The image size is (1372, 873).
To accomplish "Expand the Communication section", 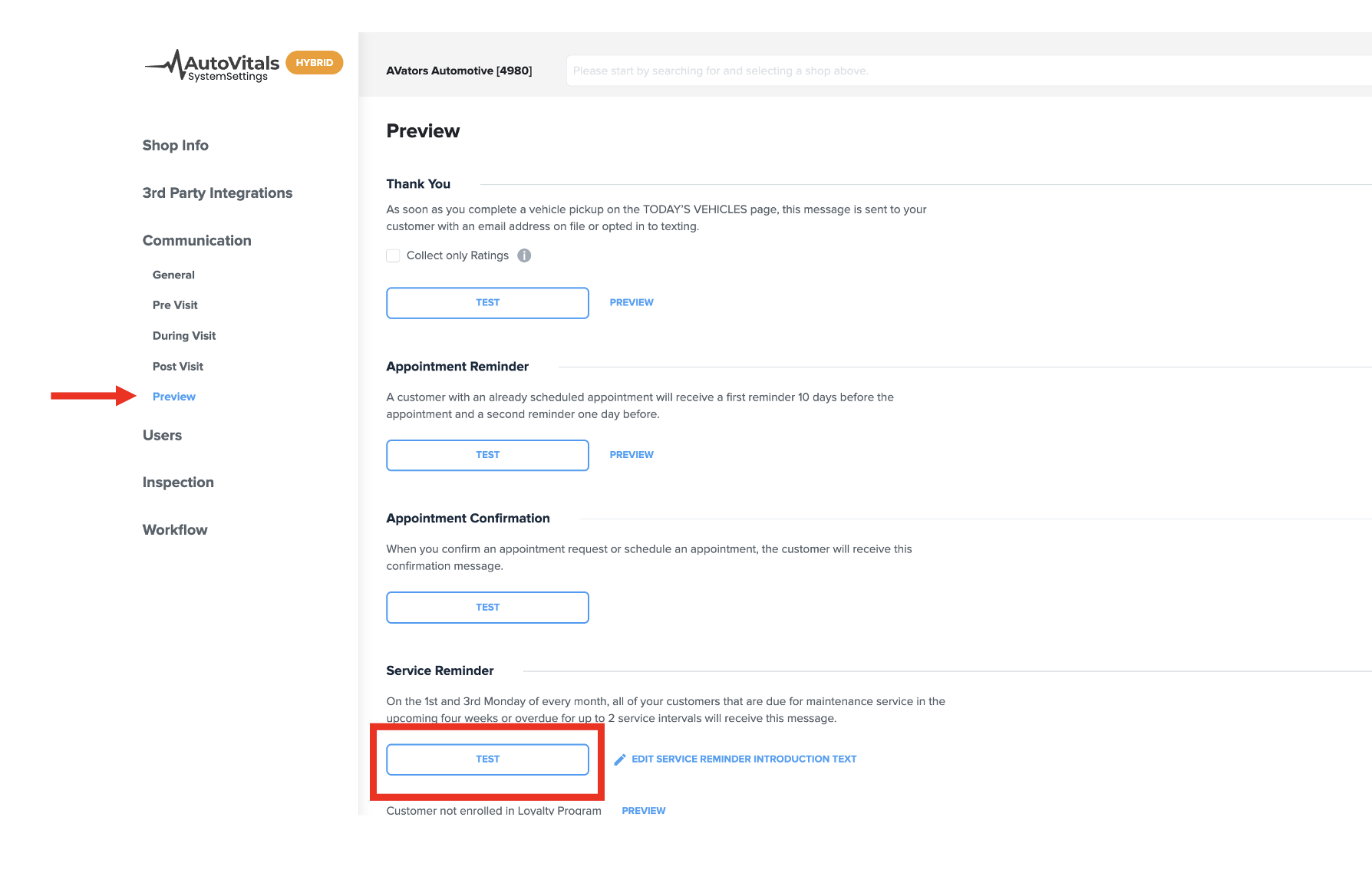I will click(x=197, y=240).
